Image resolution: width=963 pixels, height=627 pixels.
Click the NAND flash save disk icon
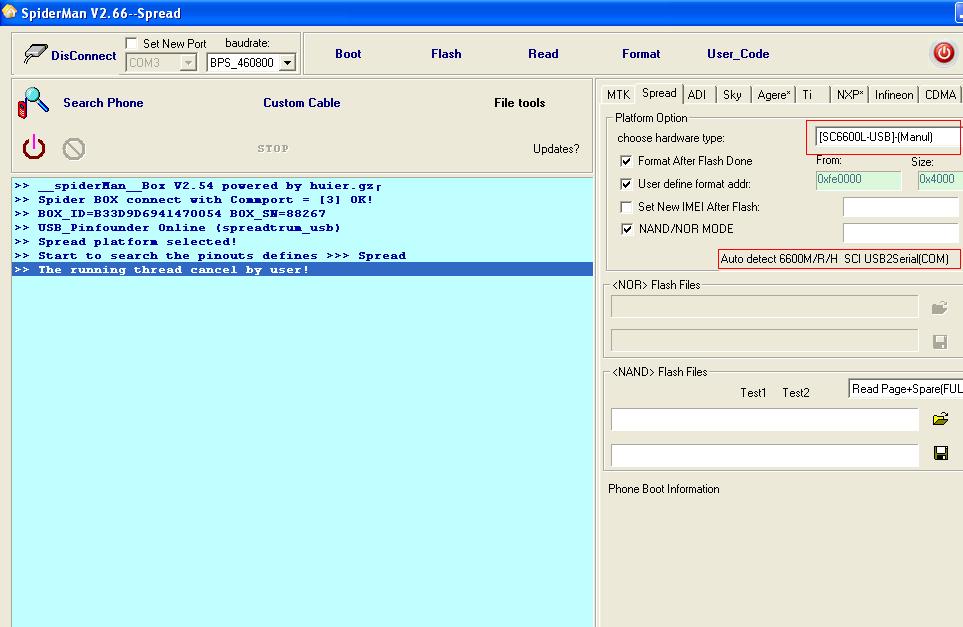(x=940, y=453)
